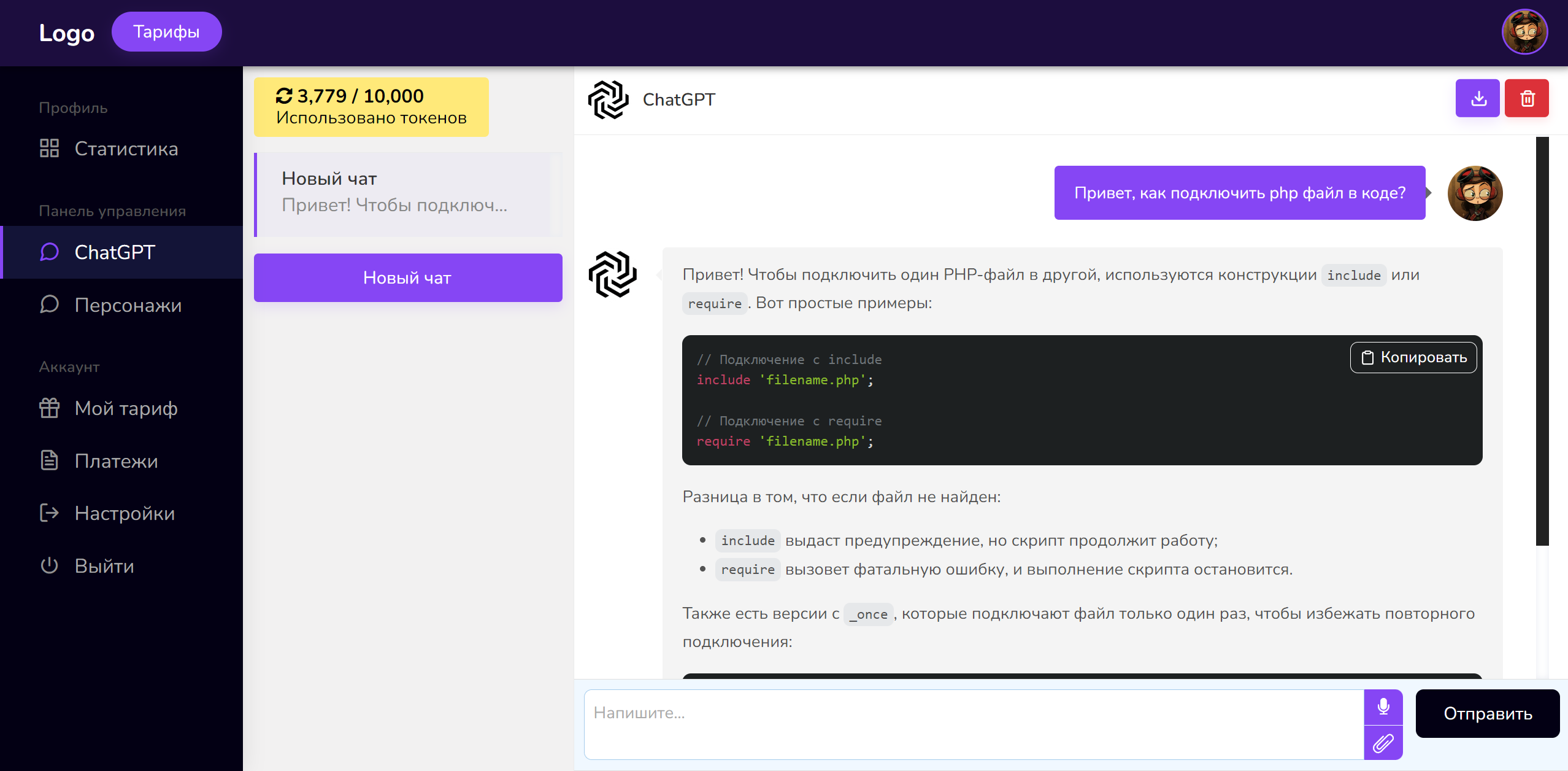The width and height of the screenshot is (1568, 771).
Task: Click the chat vertical scrollbar
Action: [x=1542, y=341]
